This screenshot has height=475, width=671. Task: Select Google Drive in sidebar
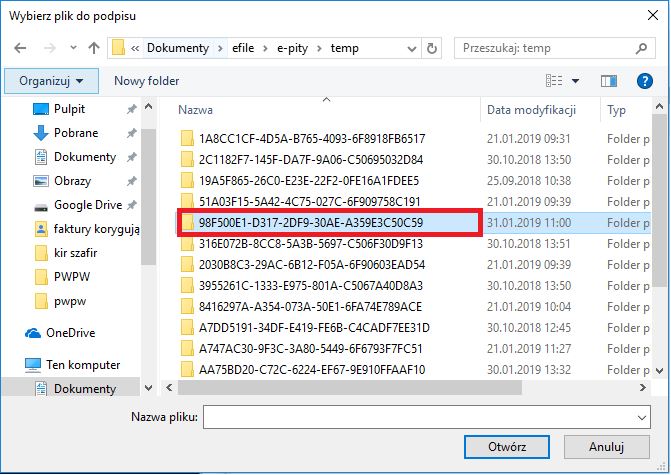point(87,205)
